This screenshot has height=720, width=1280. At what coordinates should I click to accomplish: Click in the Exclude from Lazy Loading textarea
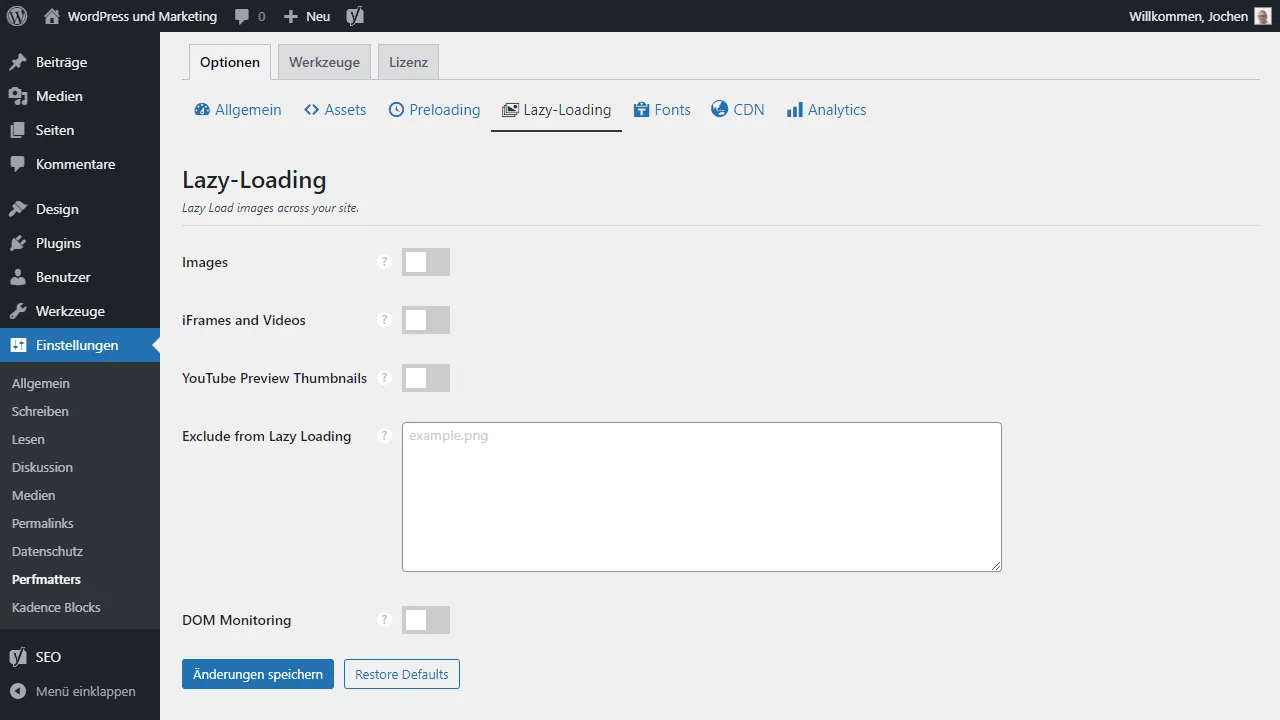point(702,497)
